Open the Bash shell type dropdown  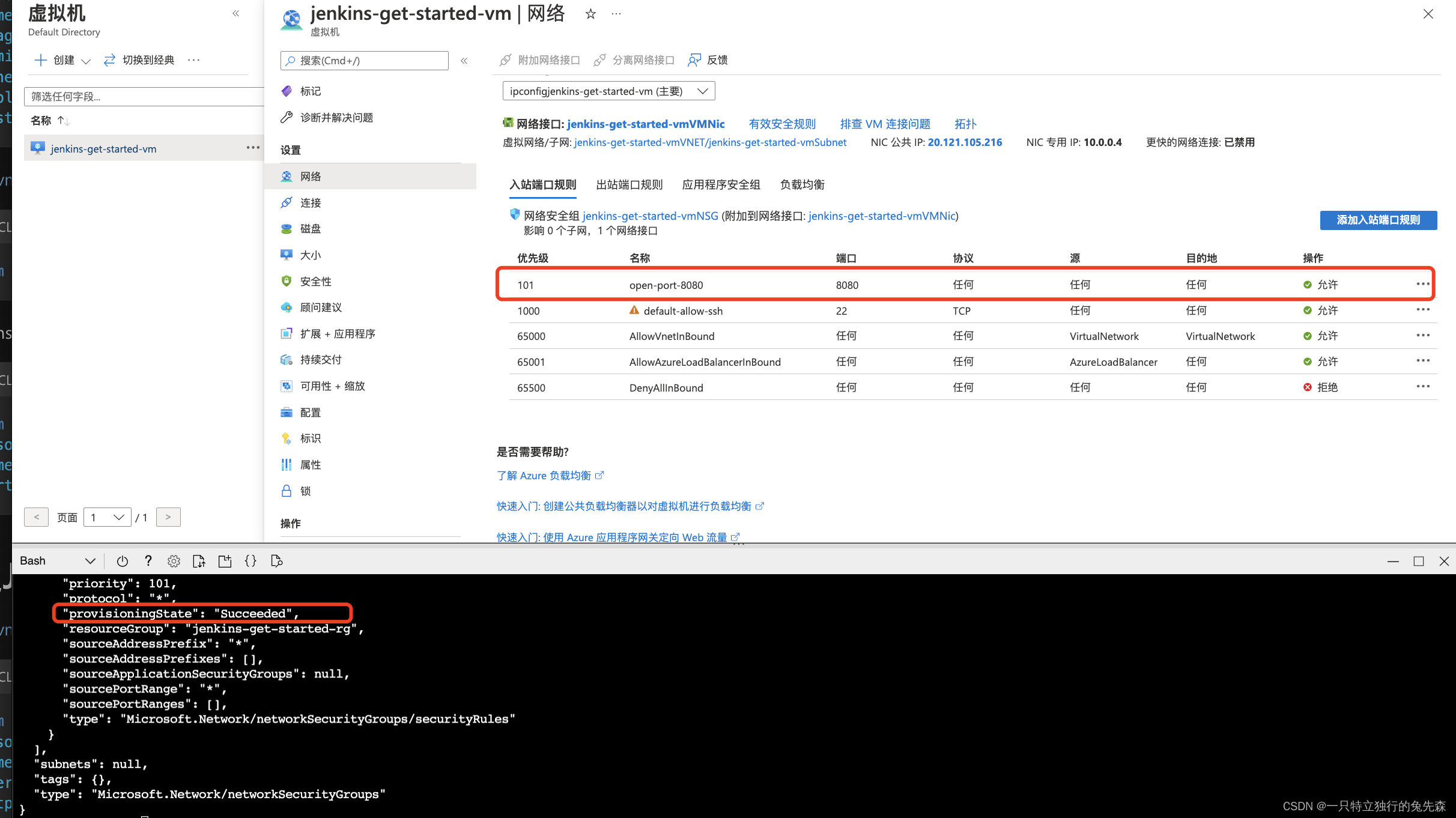point(57,561)
